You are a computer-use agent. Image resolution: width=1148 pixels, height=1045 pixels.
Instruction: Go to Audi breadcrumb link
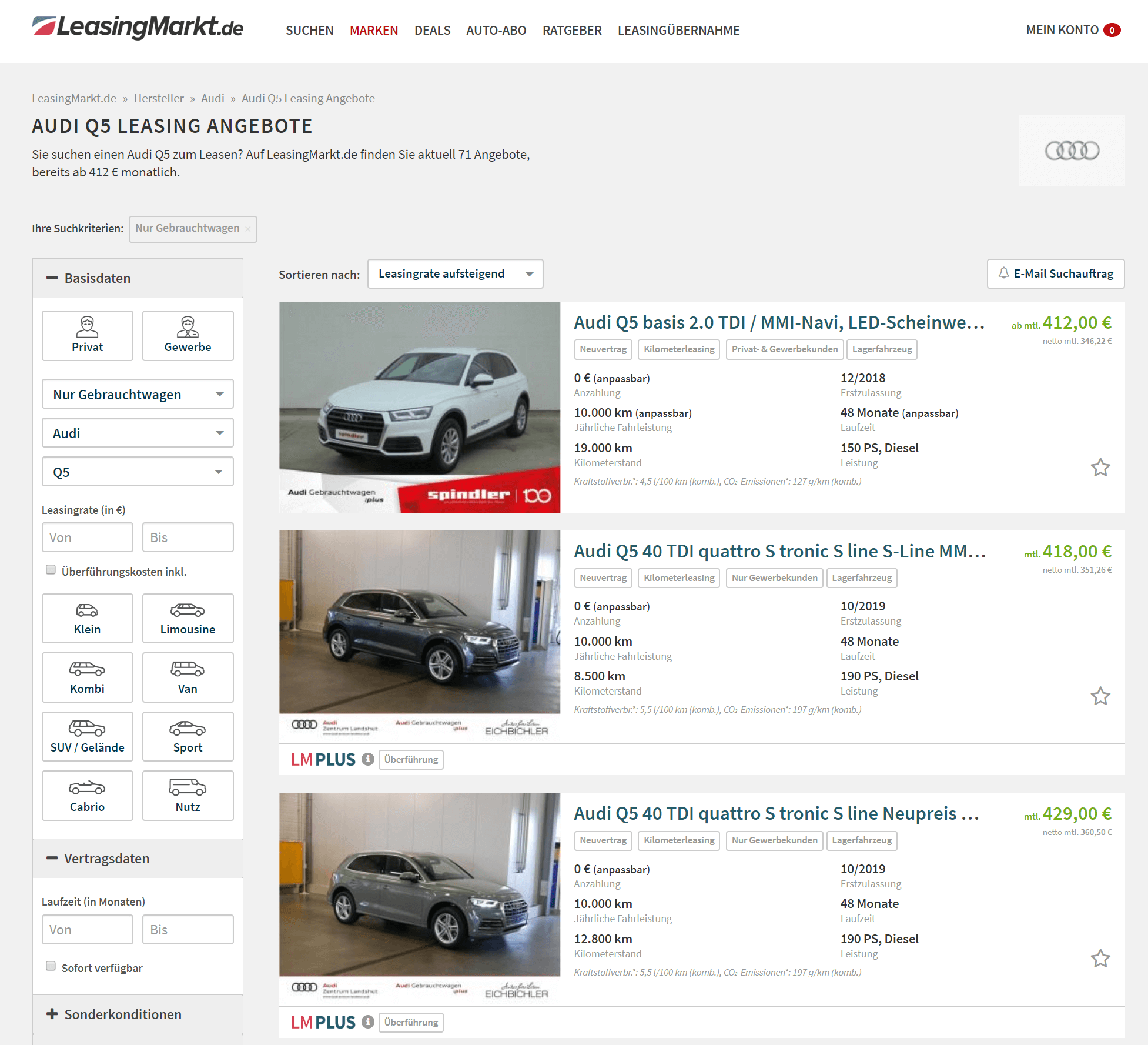point(213,98)
